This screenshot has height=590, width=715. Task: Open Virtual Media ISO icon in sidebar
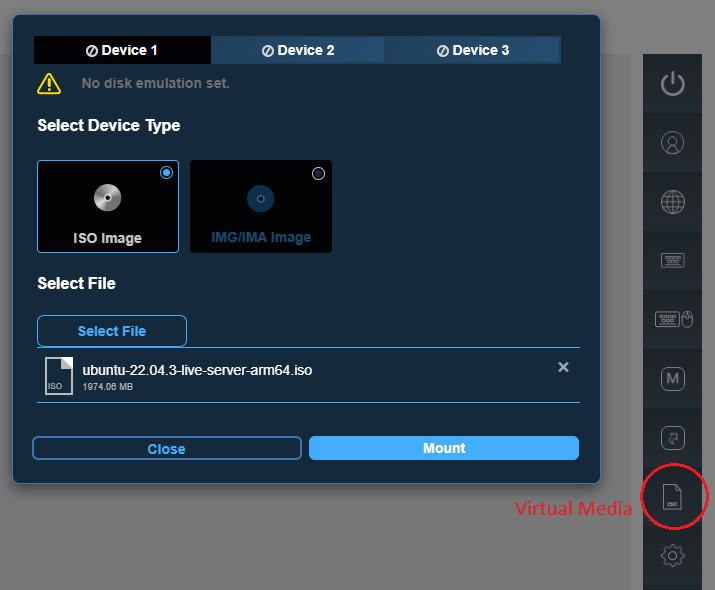click(673, 496)
